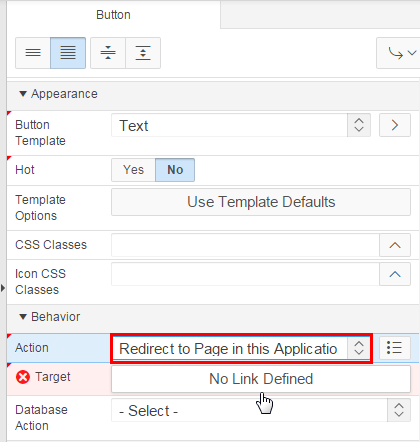Open Icon CSS Classes pick list arrow
The width and height of the screenshot is (420, 442).
(395, 274)
